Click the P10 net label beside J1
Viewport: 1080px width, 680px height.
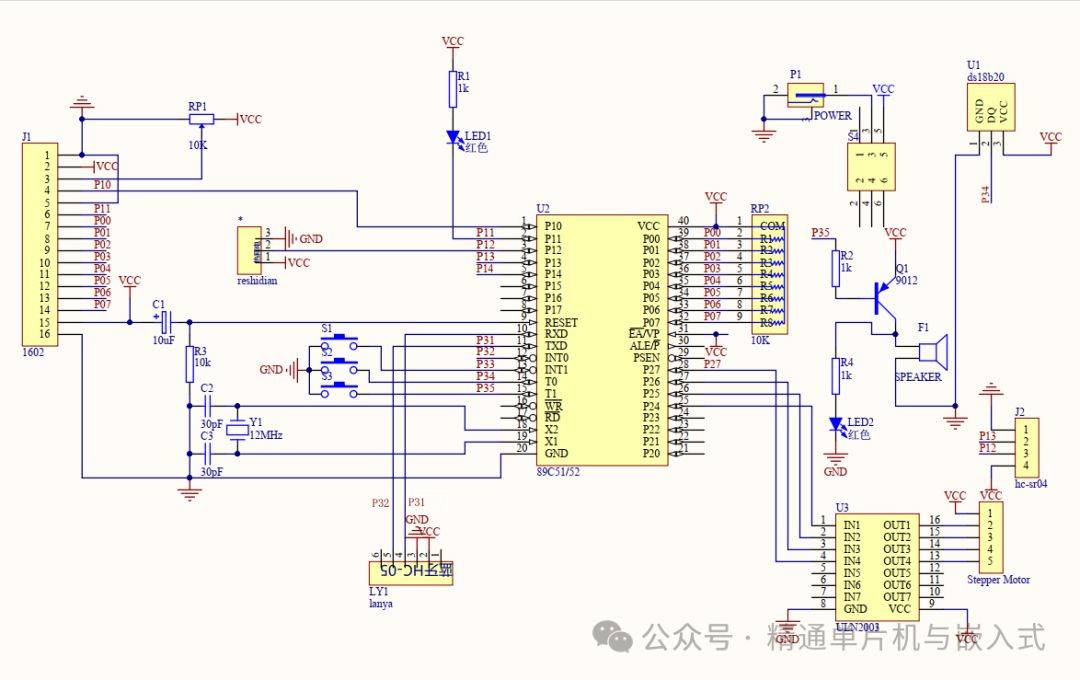(x=102, y=184)
